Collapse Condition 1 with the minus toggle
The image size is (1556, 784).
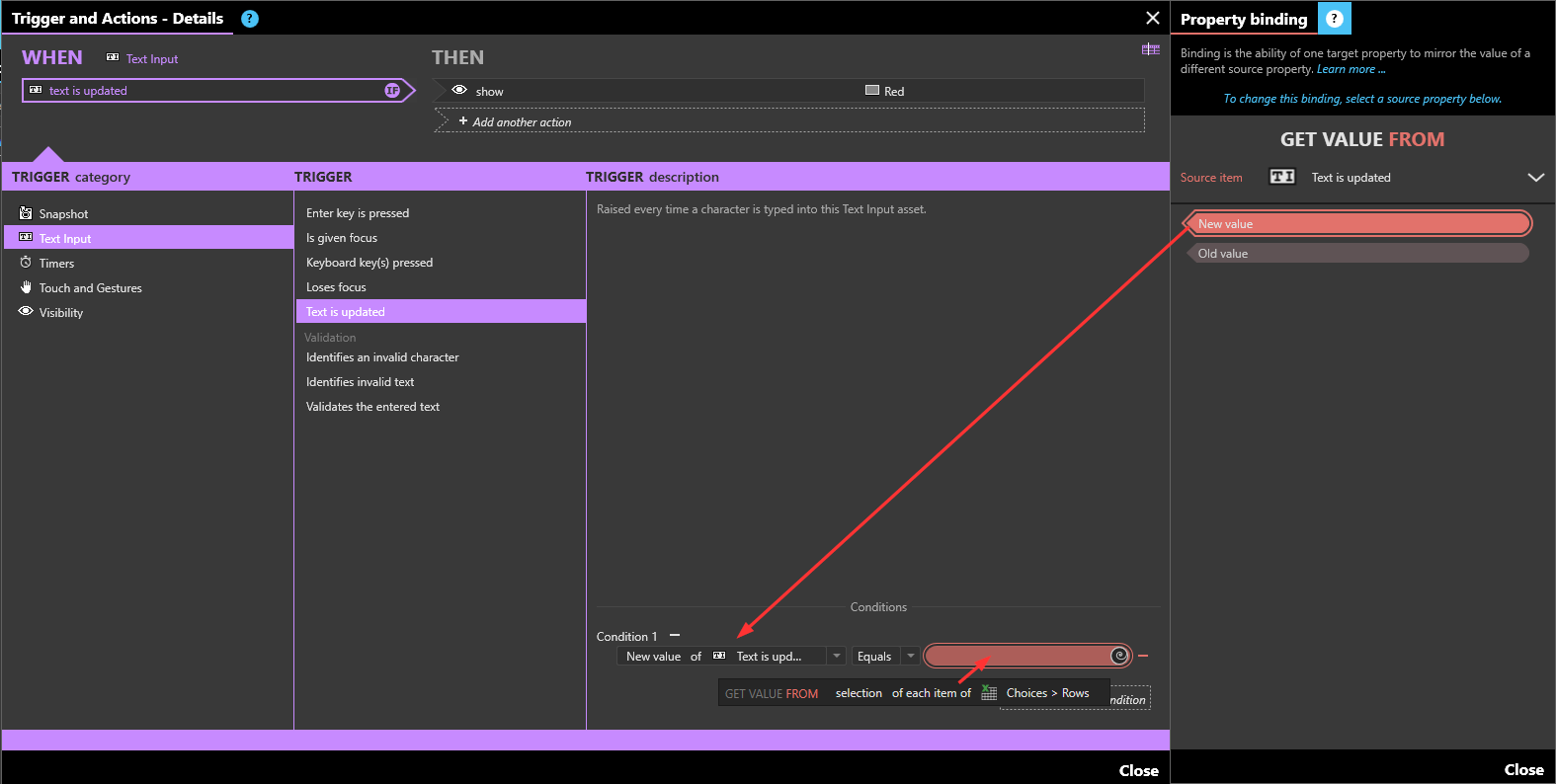[675, 636]
